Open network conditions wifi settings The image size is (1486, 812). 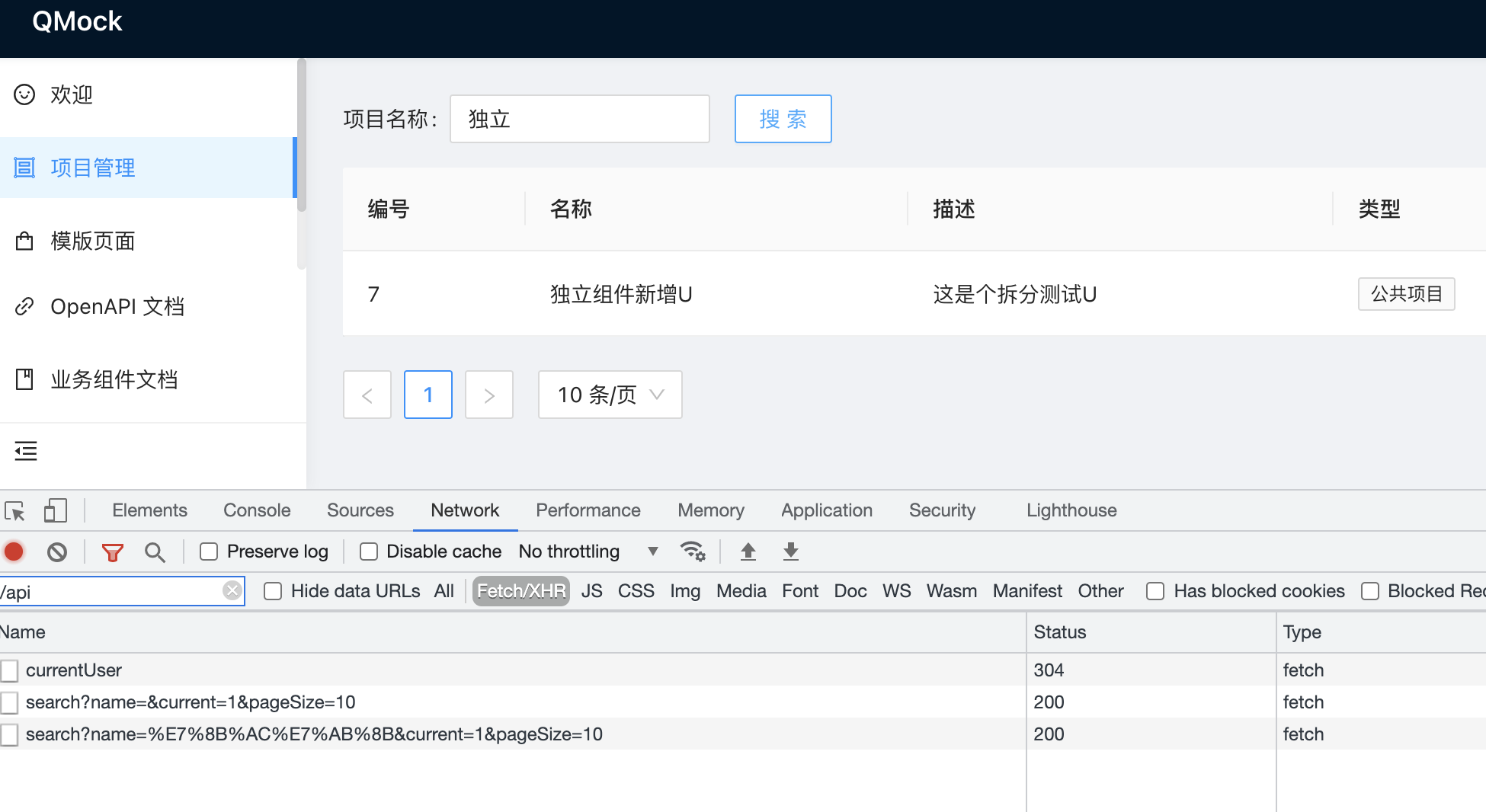[693, 551]
